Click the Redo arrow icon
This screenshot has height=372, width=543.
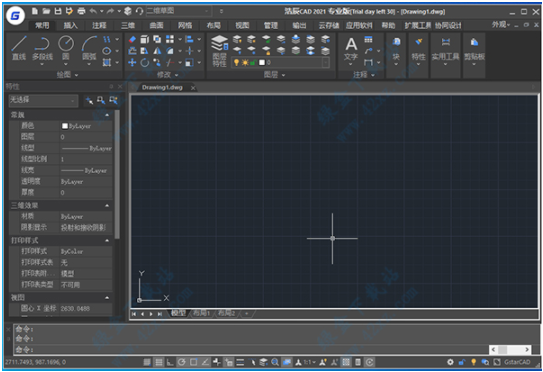[110, 11]
